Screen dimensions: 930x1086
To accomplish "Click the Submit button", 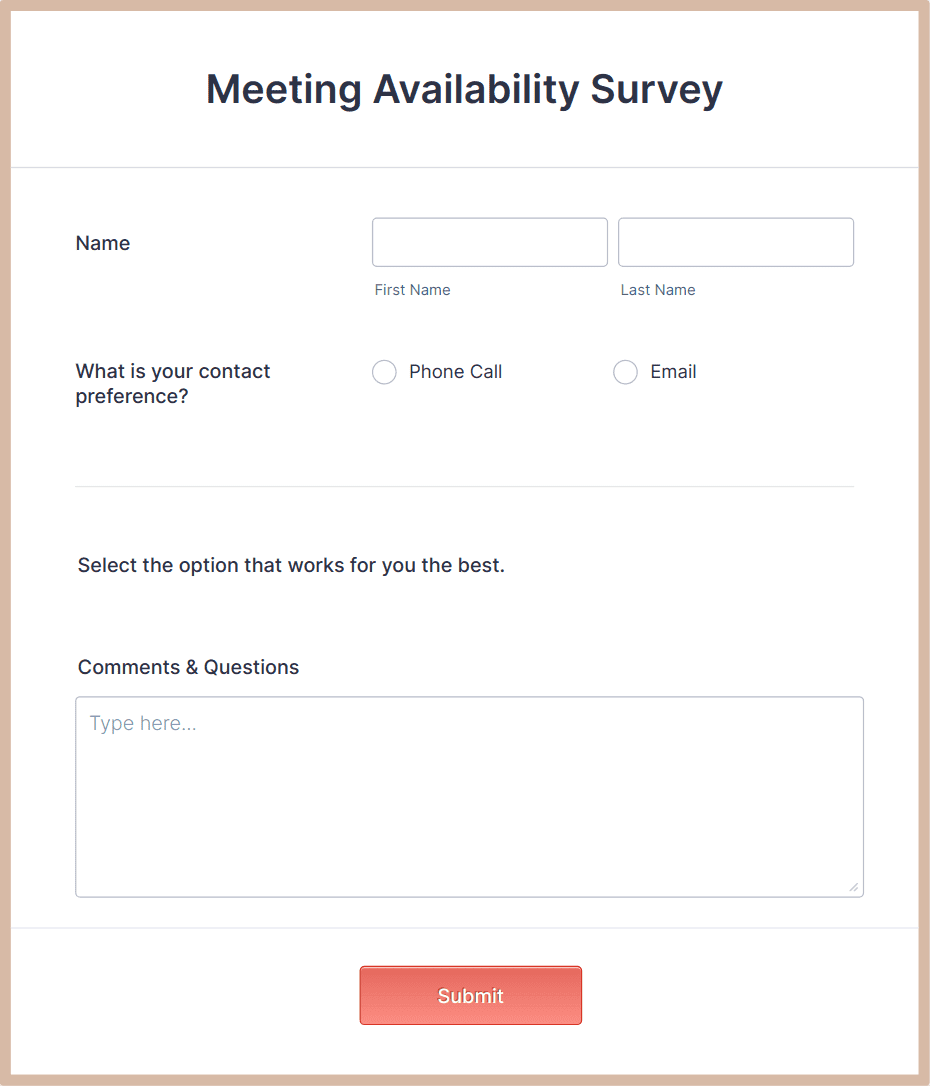I will pos(470,995).
